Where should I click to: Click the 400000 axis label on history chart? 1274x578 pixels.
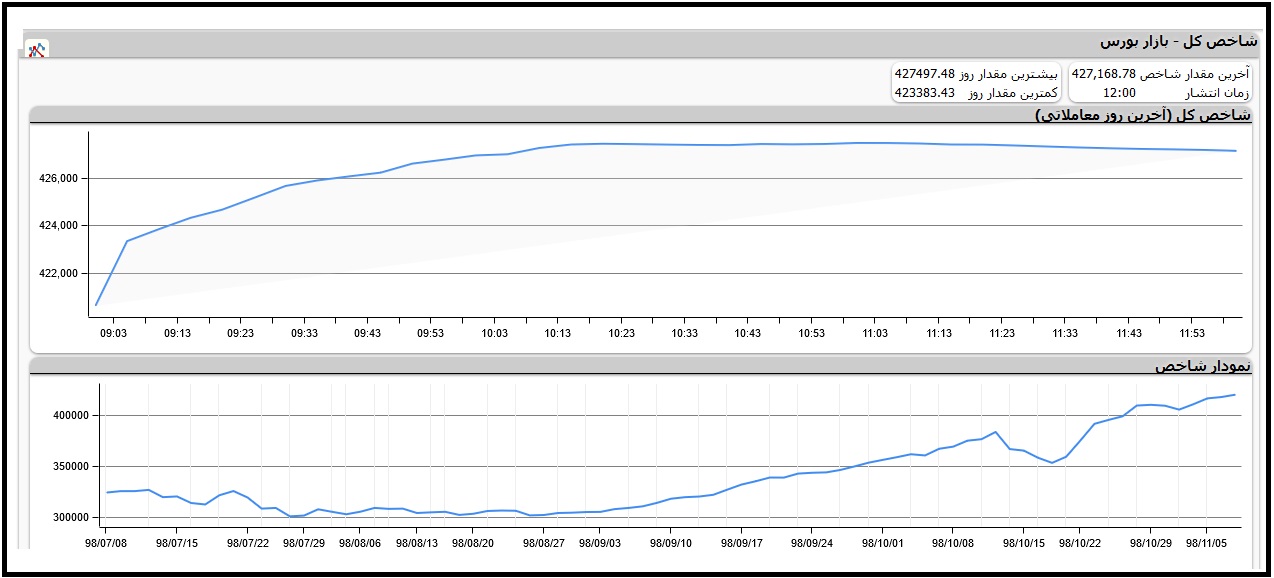click(x=70, y=415)
